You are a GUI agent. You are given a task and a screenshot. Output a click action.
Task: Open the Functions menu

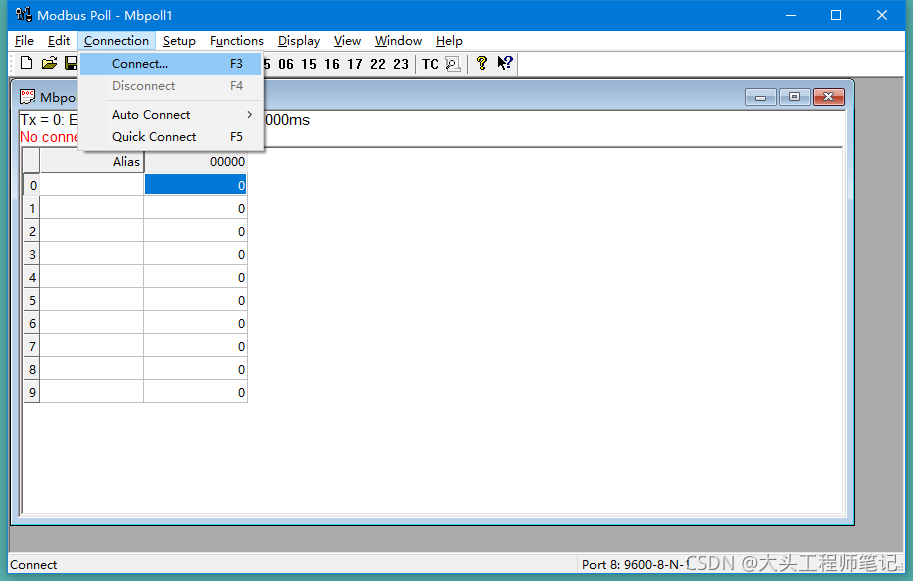(237, 41)
